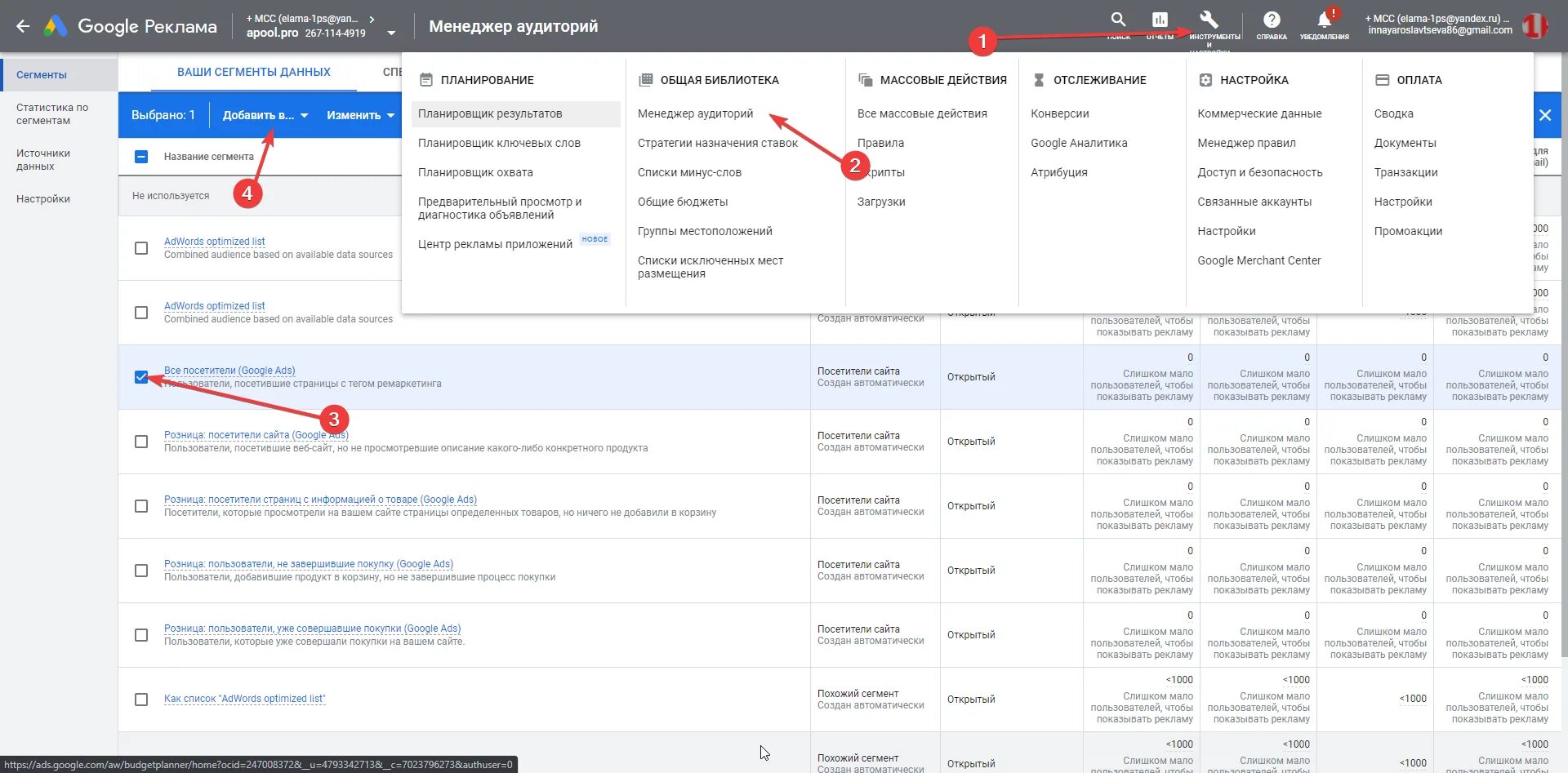Click the Настройка section icon
This screenshot has height=773, width=1568.
1205,80
